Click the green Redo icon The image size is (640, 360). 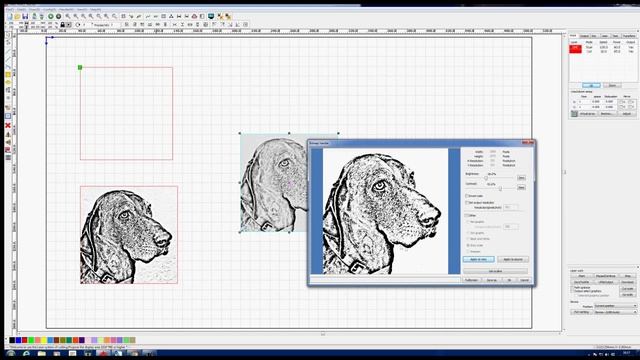click(x=58, y=16)
